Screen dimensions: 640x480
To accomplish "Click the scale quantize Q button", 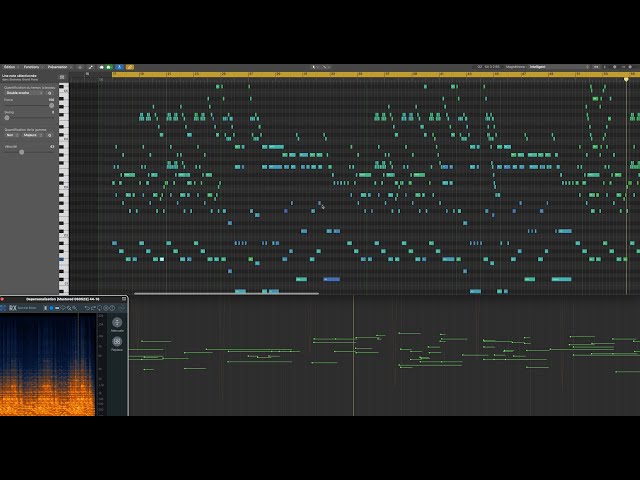I will [x=49, y=136].
